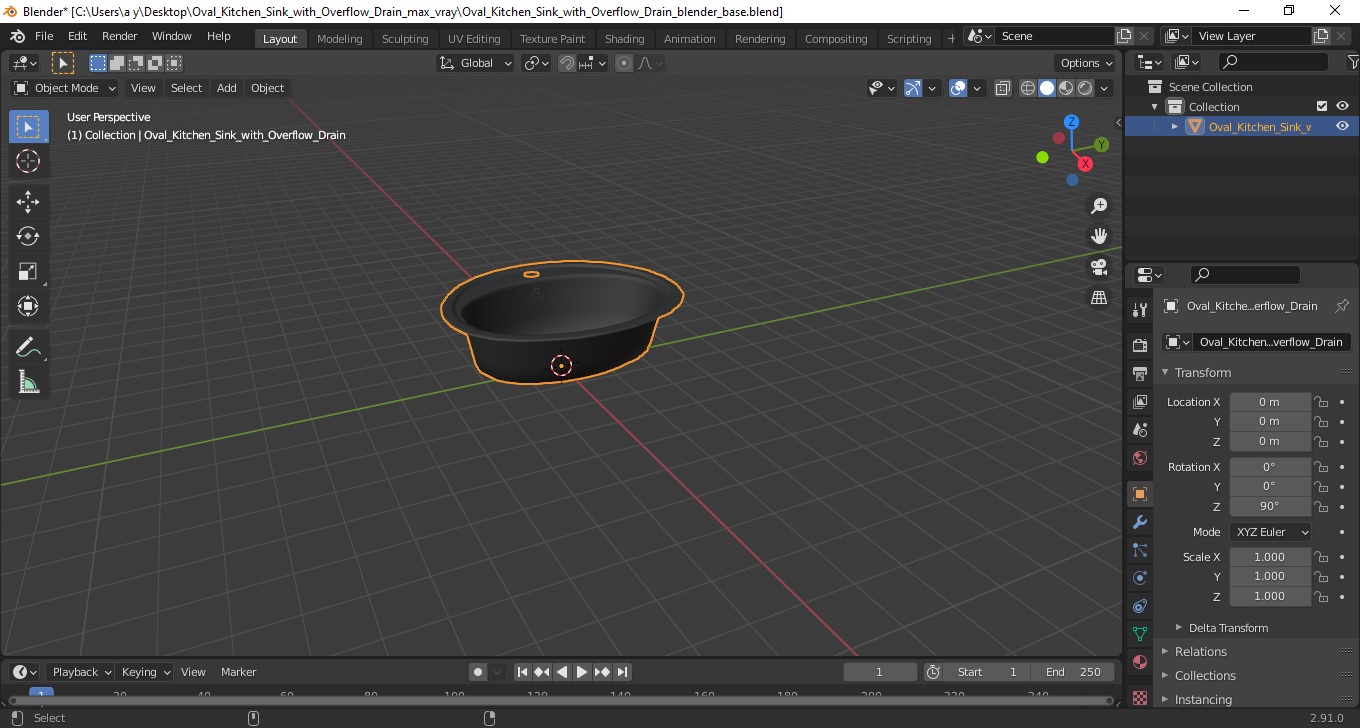1360x728 pixels.
Task: Open the Tool properties tab
Action: [x=1140, y=309]
